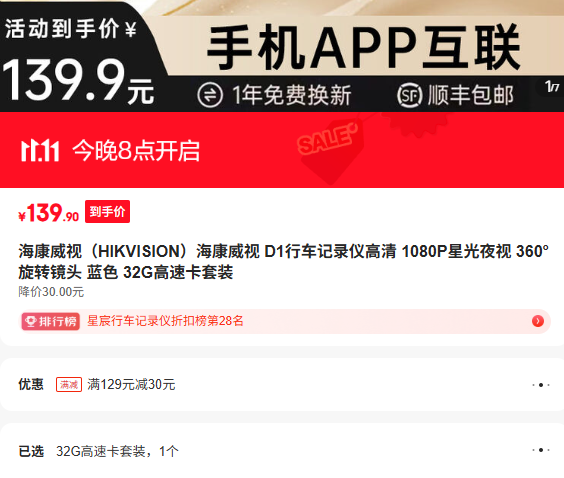Screen dimensions: 564x478
Task: Click the ¥139.90 price text
Action: pyautogui.click(x=49, y=213)
